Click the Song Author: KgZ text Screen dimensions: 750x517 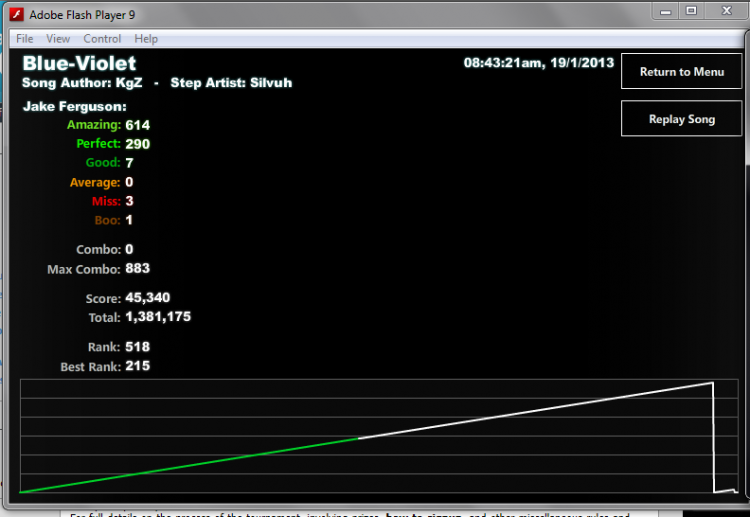pyautogui.click(x=82, y=83)
